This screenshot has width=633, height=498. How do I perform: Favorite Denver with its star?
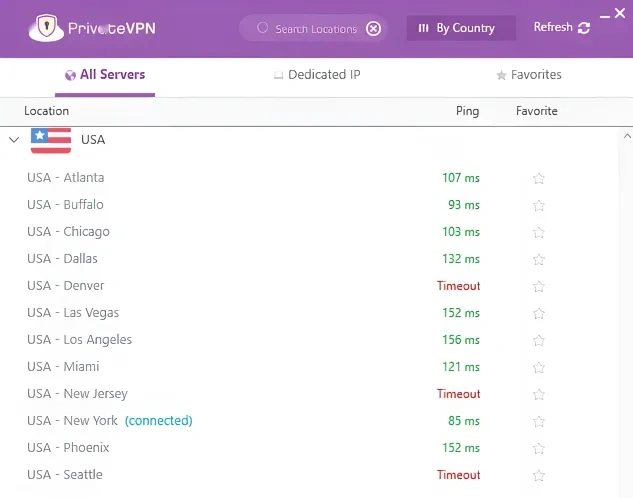pyautogui.click(x=539, y=286)
